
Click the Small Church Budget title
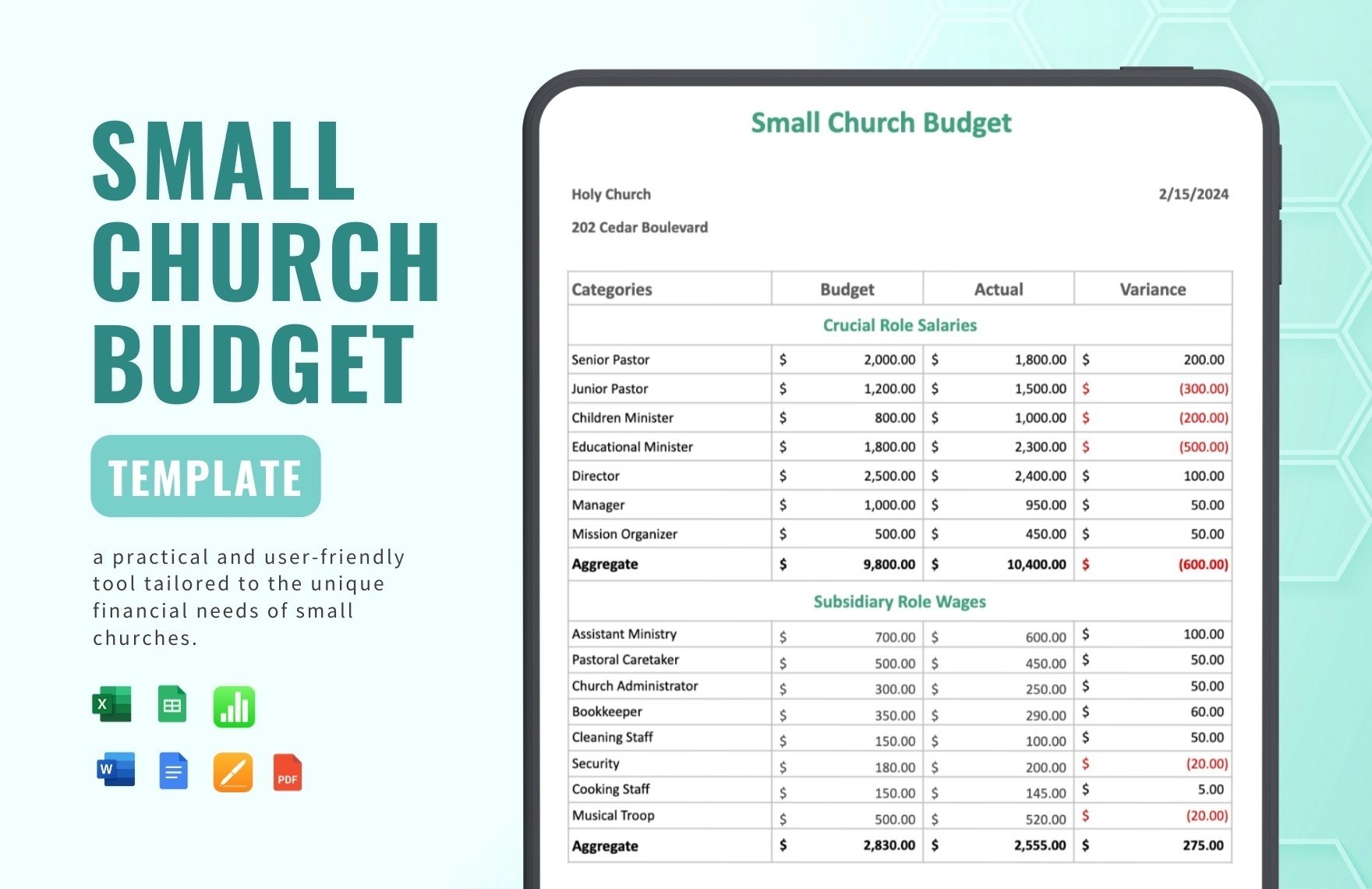[x=881, y=122]
